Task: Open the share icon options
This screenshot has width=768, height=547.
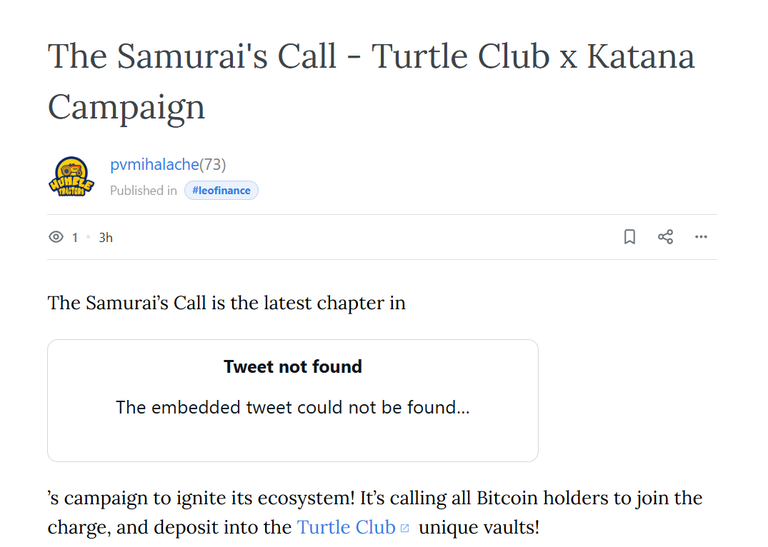Action: (665, 237)
